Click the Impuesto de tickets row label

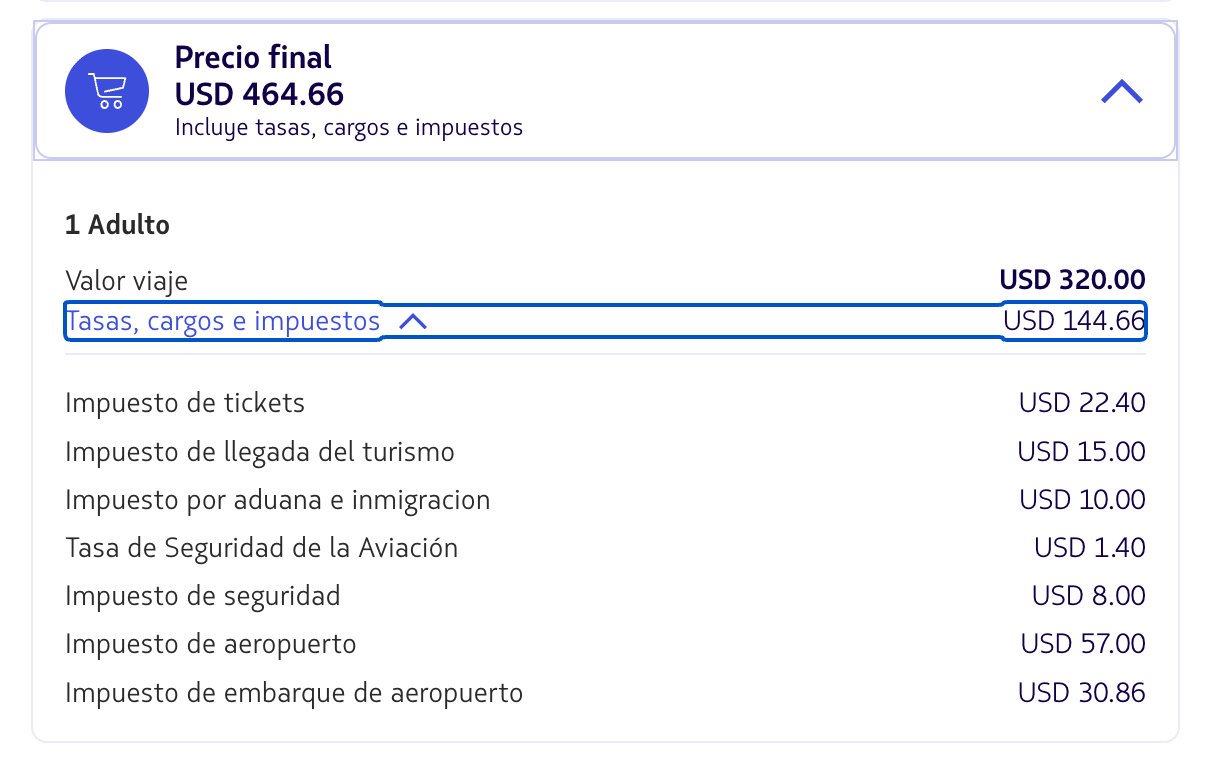[185, 403]
